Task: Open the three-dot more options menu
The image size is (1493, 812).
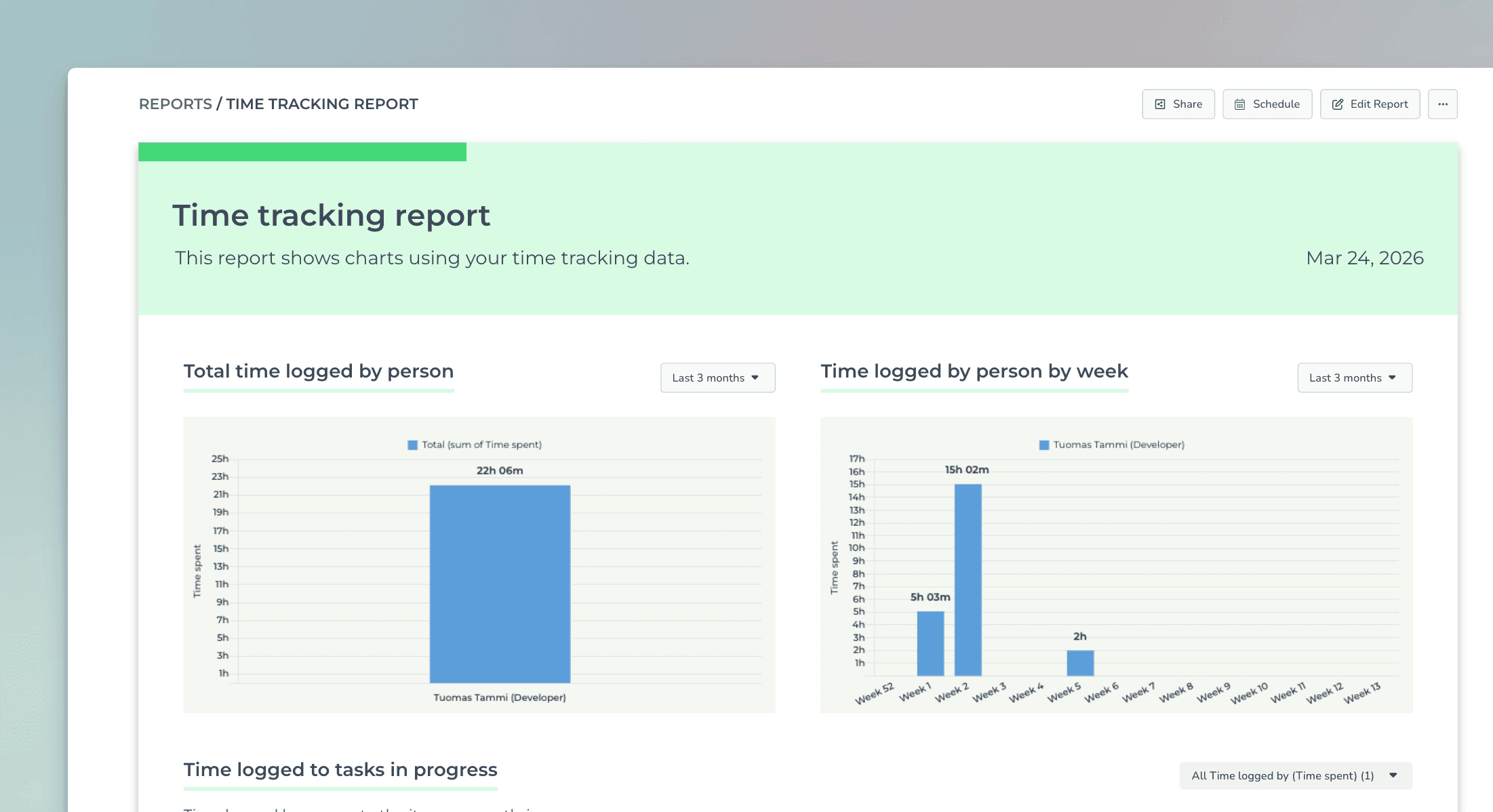Action: click(1442, 104)
